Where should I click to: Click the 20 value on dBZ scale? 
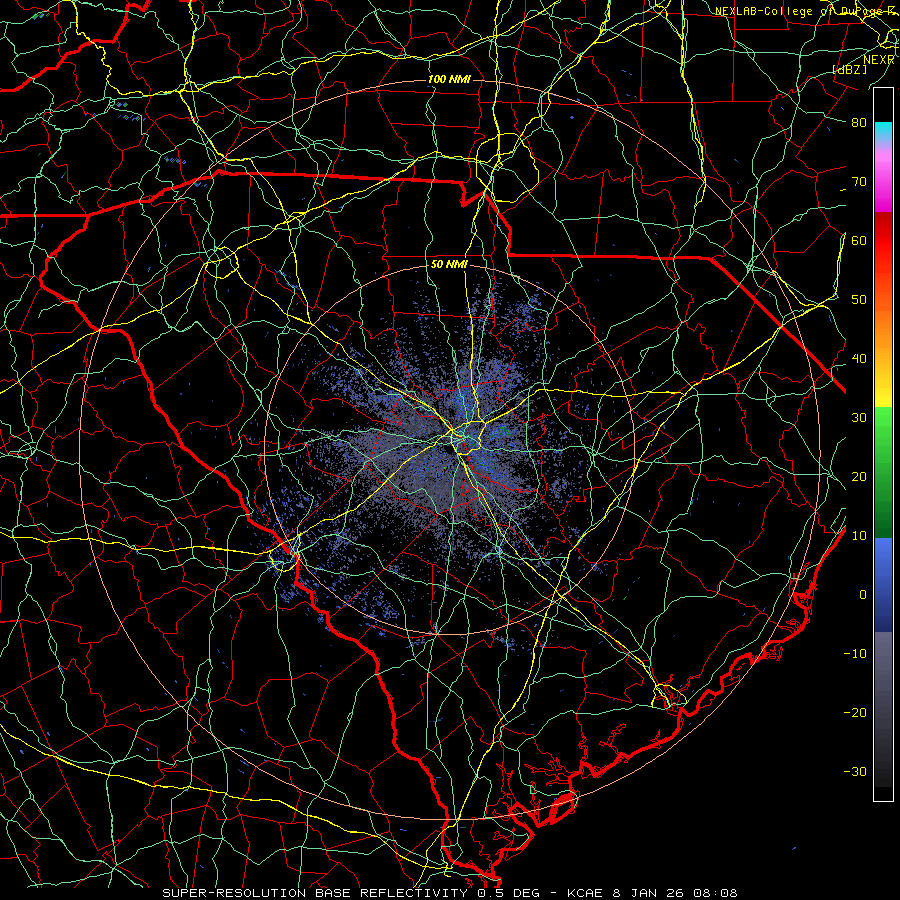(859, 477)
